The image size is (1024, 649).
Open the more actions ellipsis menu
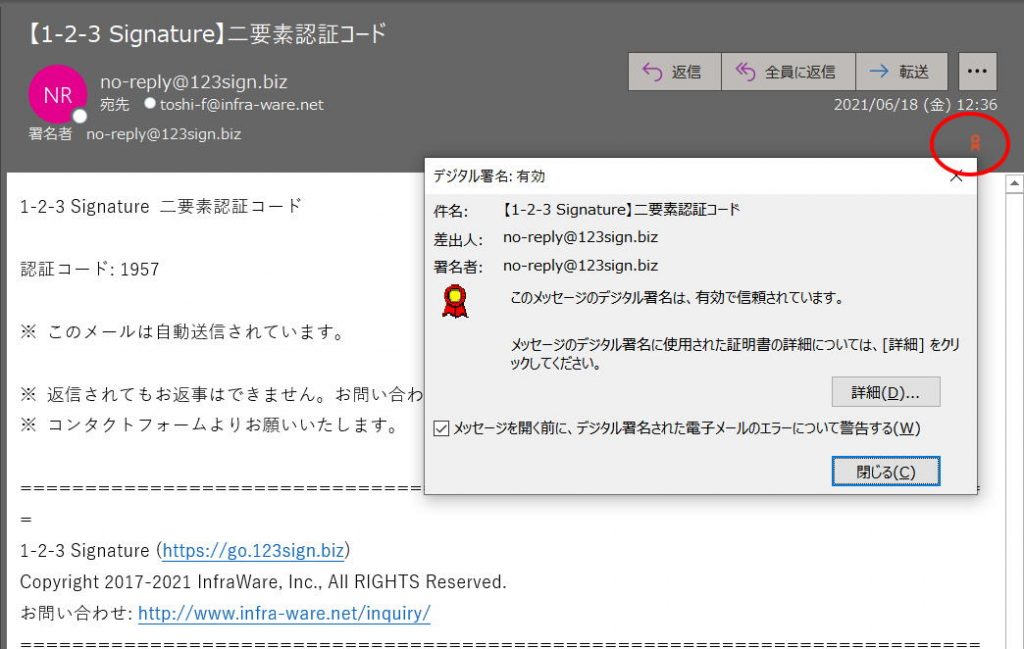pos(977,71)
